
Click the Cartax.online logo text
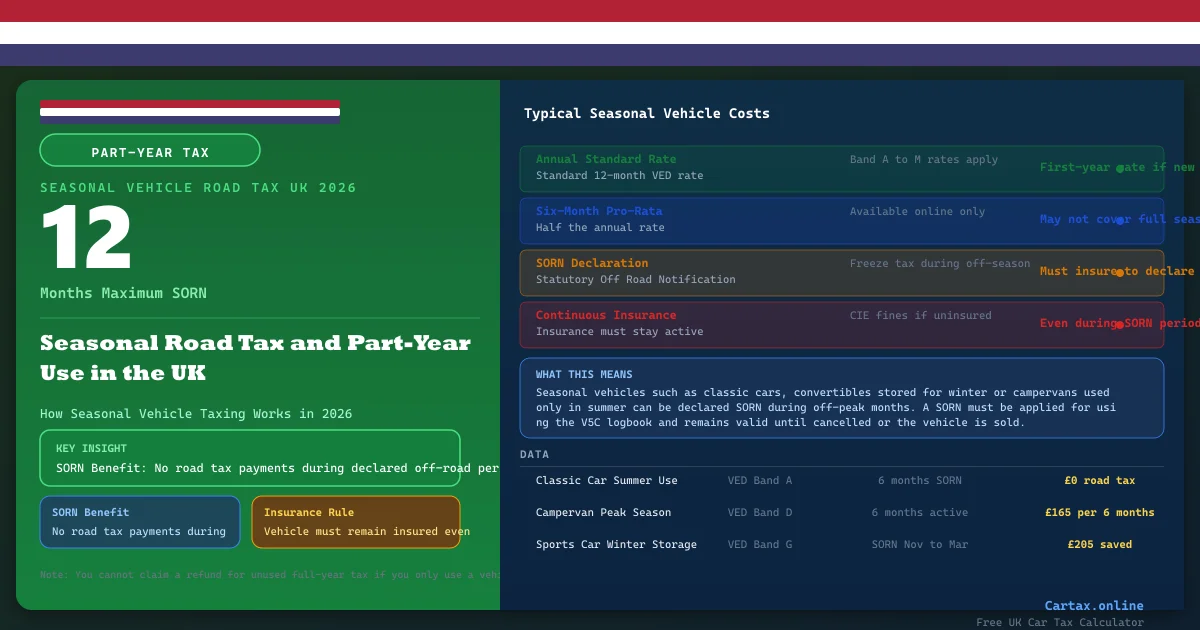1094,605
